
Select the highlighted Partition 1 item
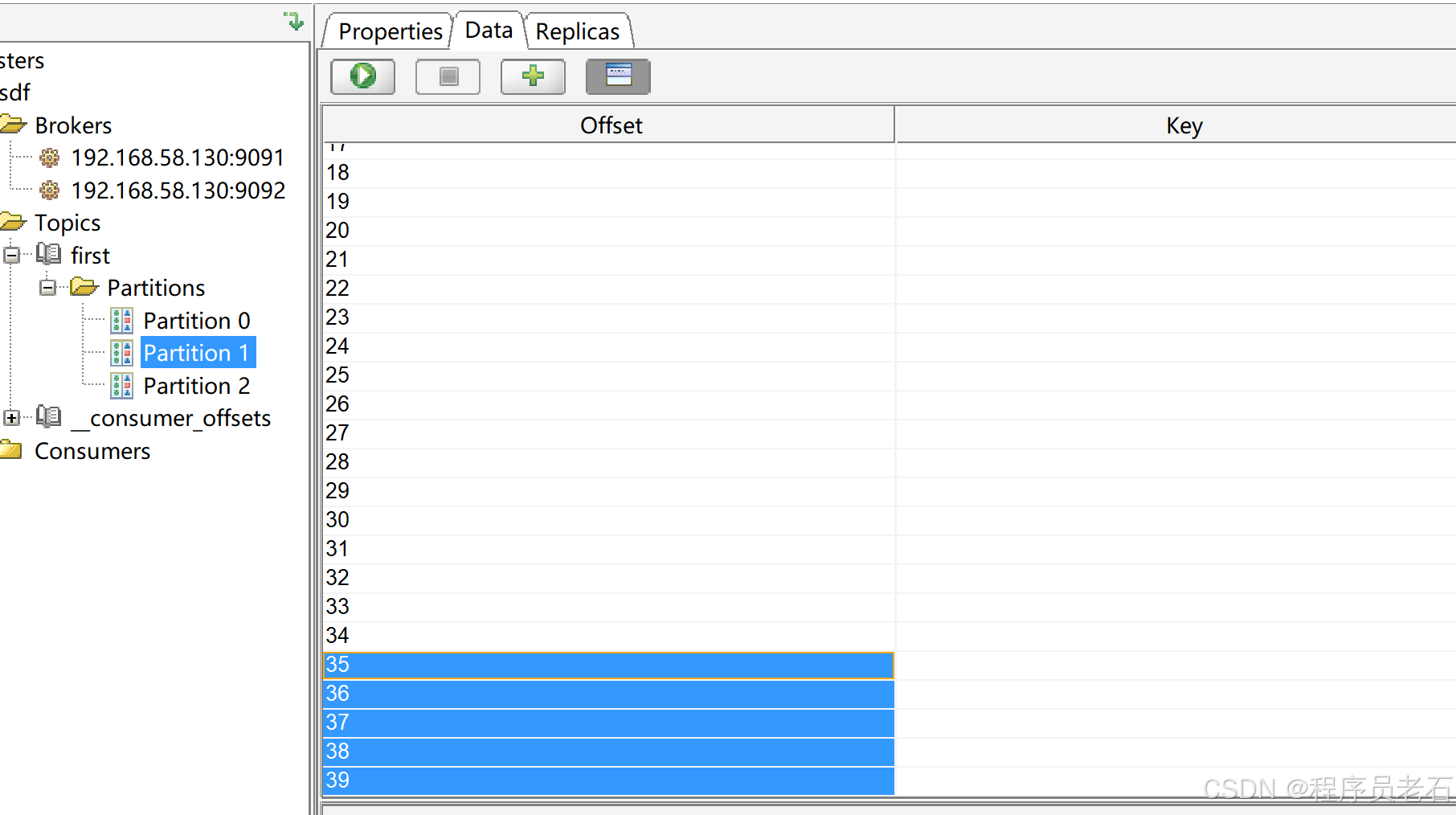tap(197, 353)
